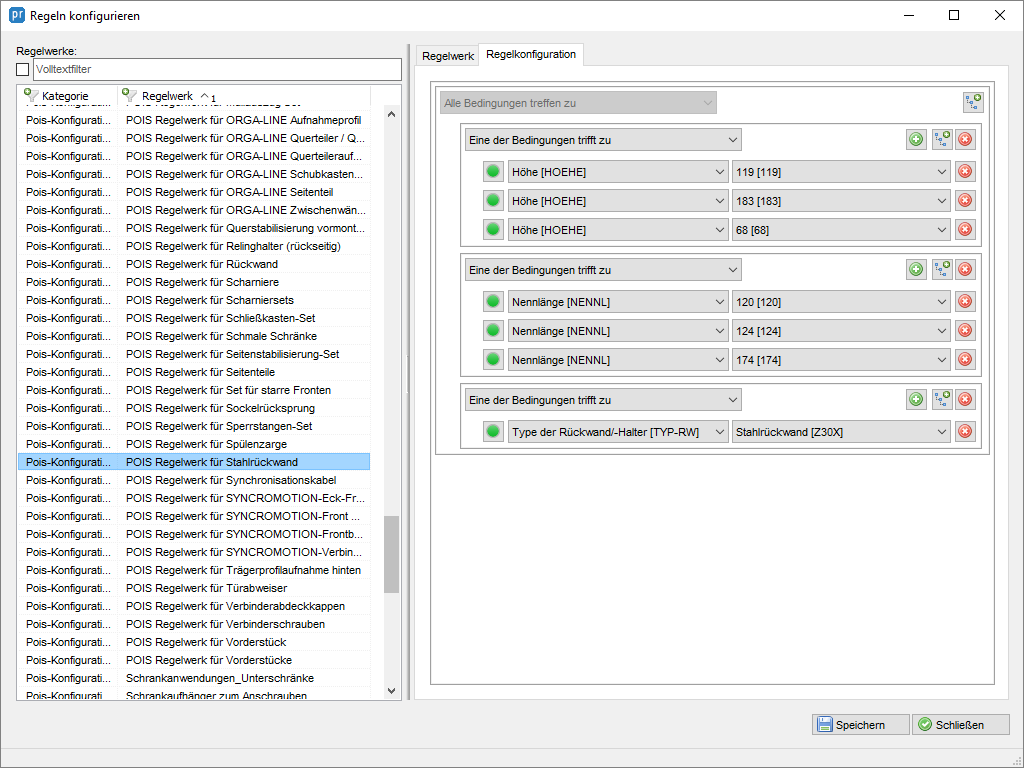Add condition to the Höhe group
The image size is (1024, 768).
pyautogui.click(x=916, y=139)
